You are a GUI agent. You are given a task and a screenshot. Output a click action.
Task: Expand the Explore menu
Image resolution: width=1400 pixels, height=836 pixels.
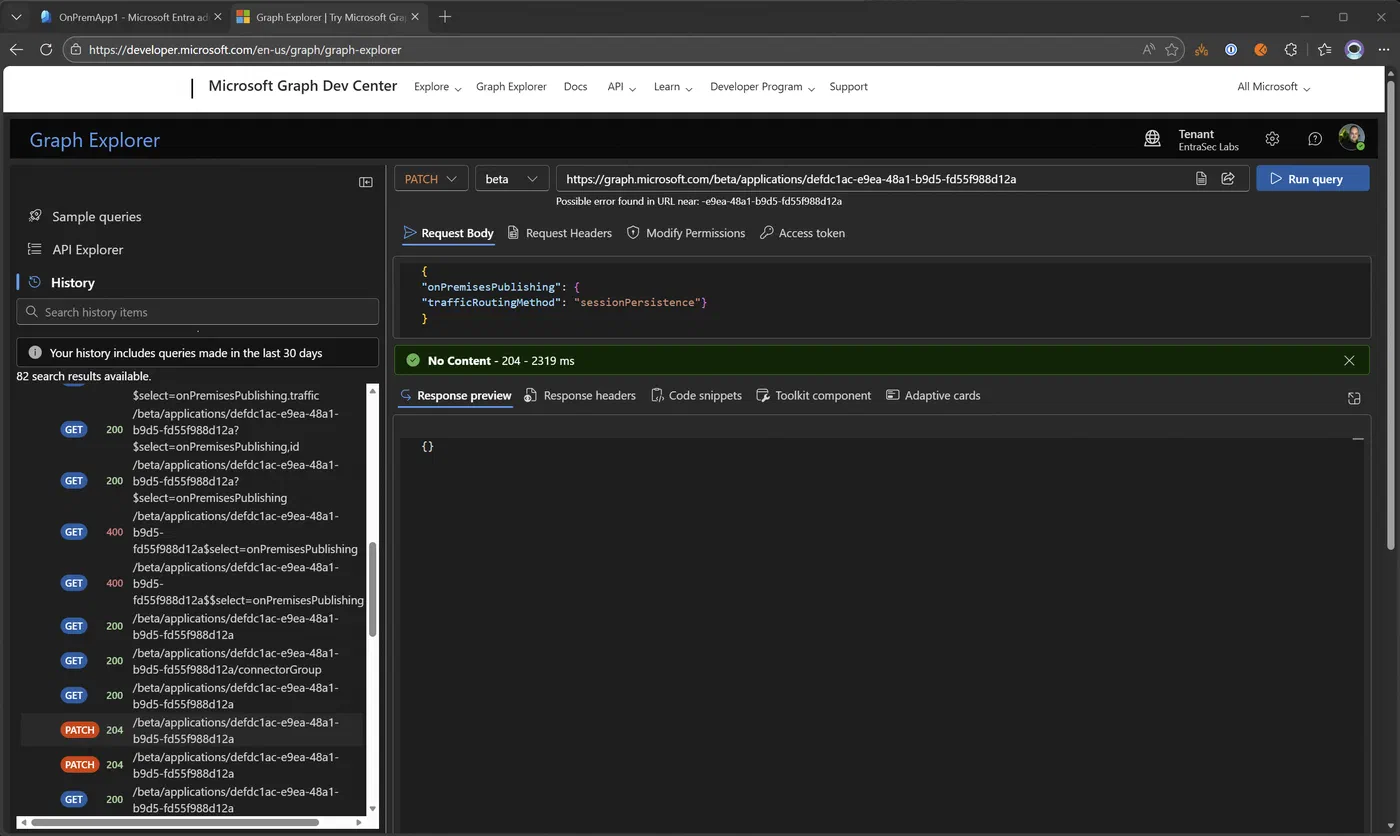click(x=438, y=87)
